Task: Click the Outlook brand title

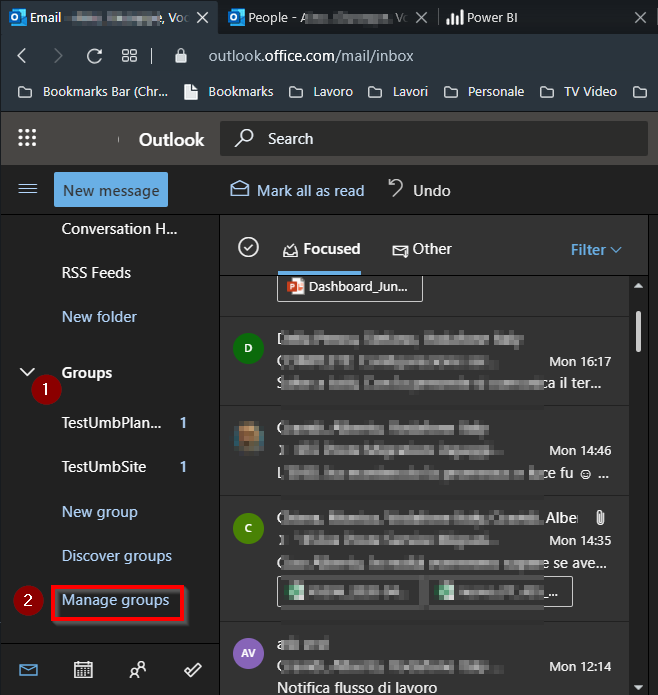Action: (171, 140)
